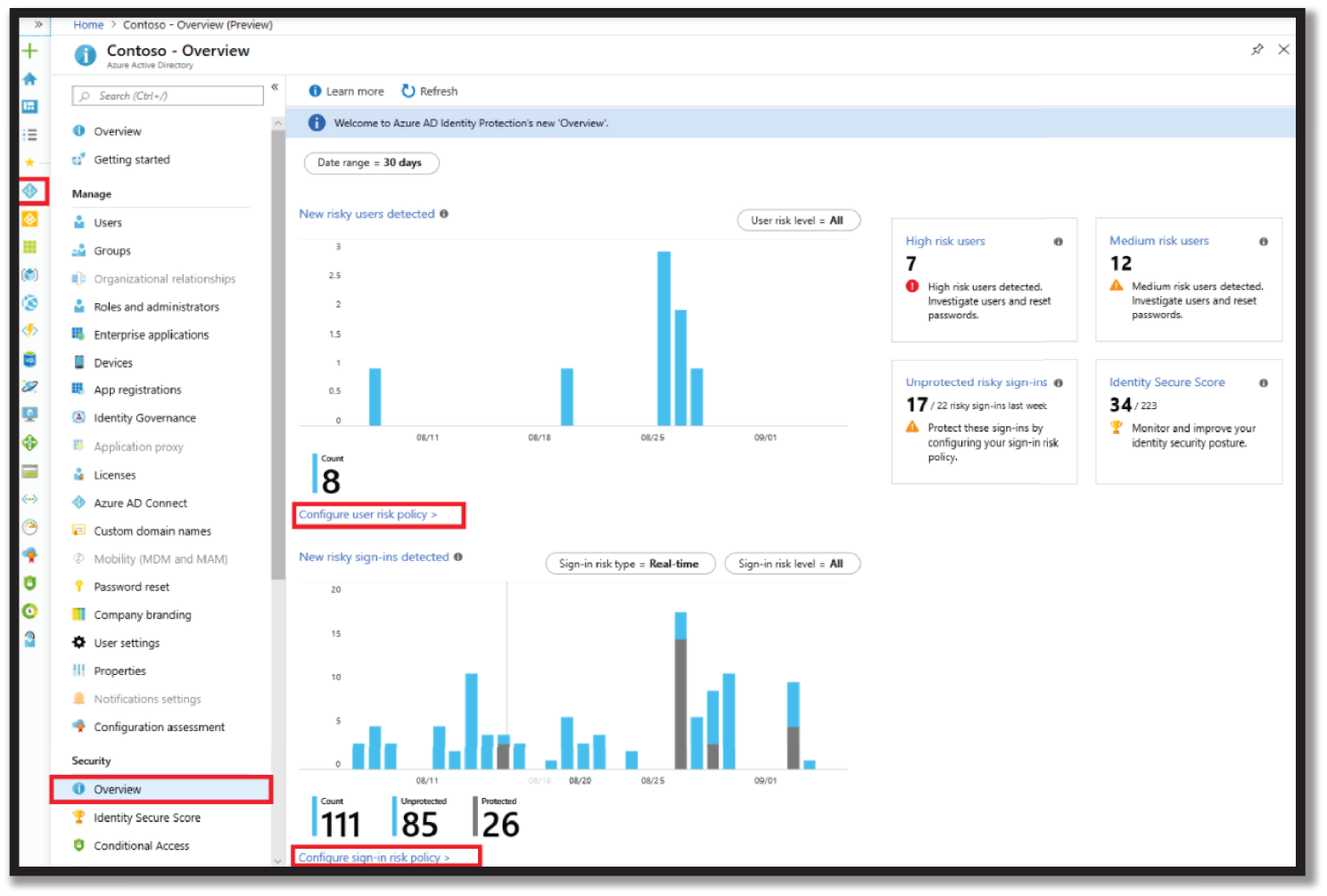1327x896 pixels.
Task: Click info icon on High risk users card
Action: click(x=1059, y=242)
